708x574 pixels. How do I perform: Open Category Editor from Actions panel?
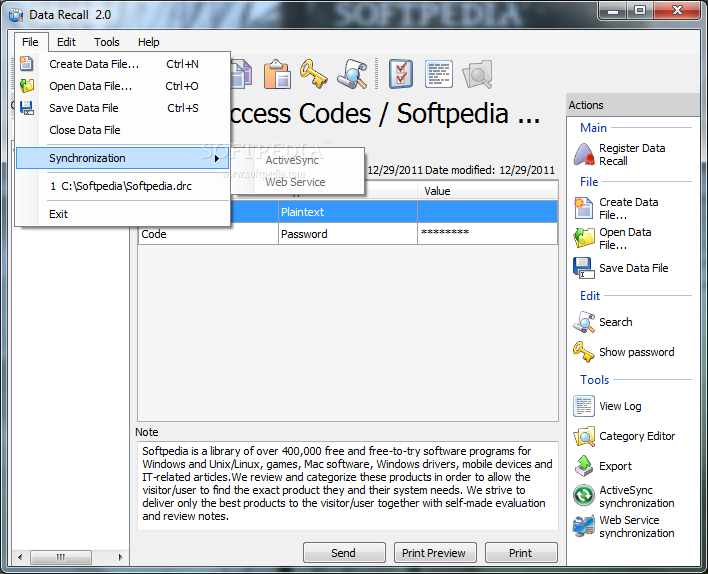pyautogui.click(x=624, y=436)
